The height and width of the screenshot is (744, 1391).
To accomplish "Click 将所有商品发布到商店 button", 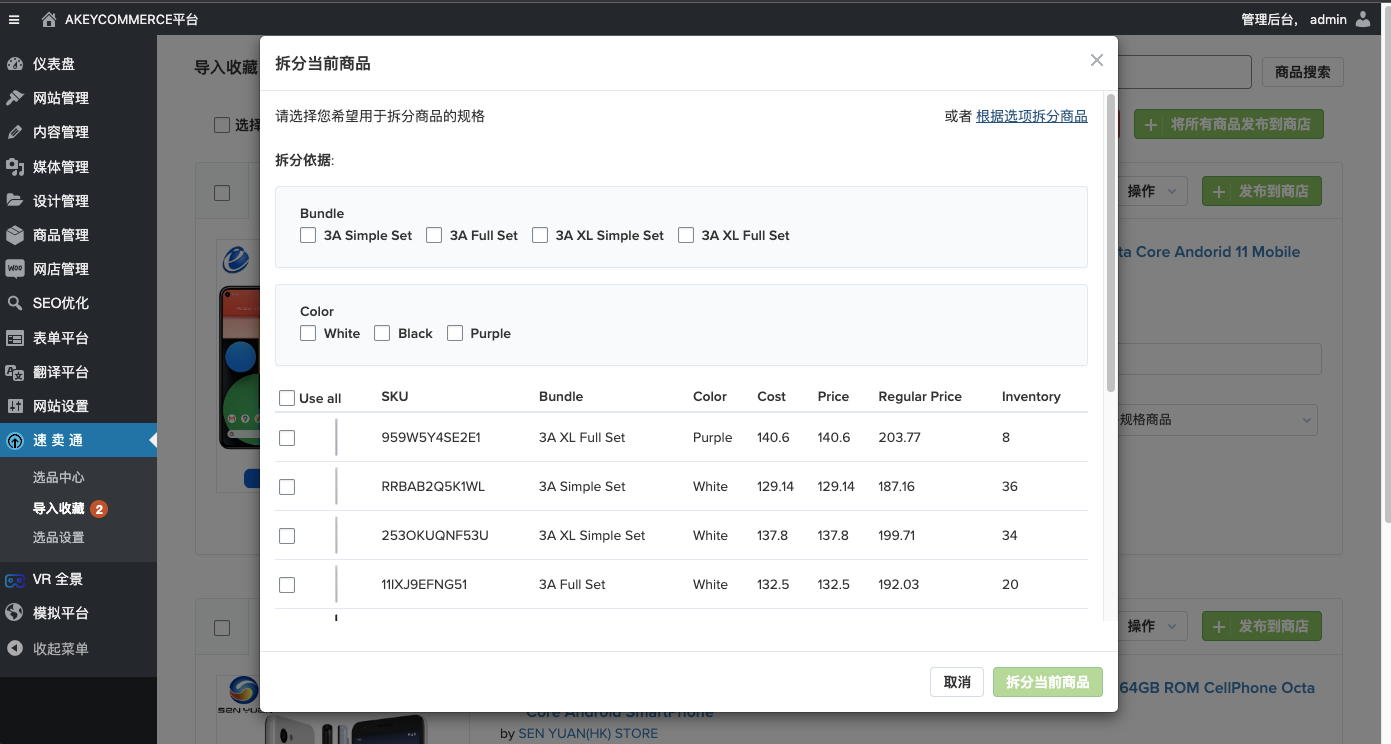I will pos(1228,124).
